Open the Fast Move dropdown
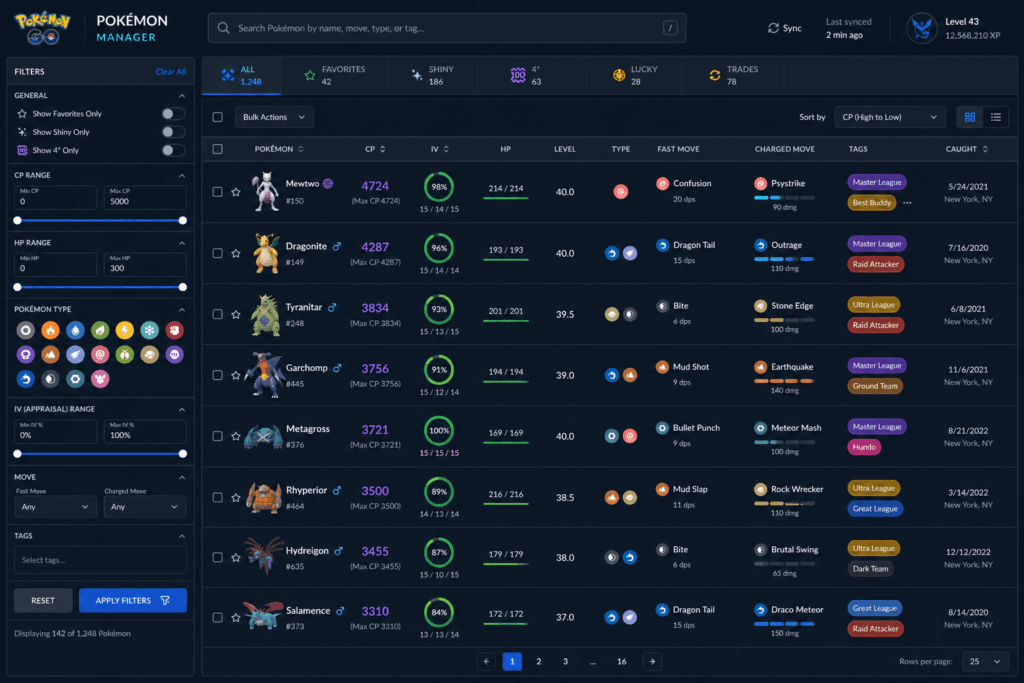1024x683 pixels. [56, 507]
